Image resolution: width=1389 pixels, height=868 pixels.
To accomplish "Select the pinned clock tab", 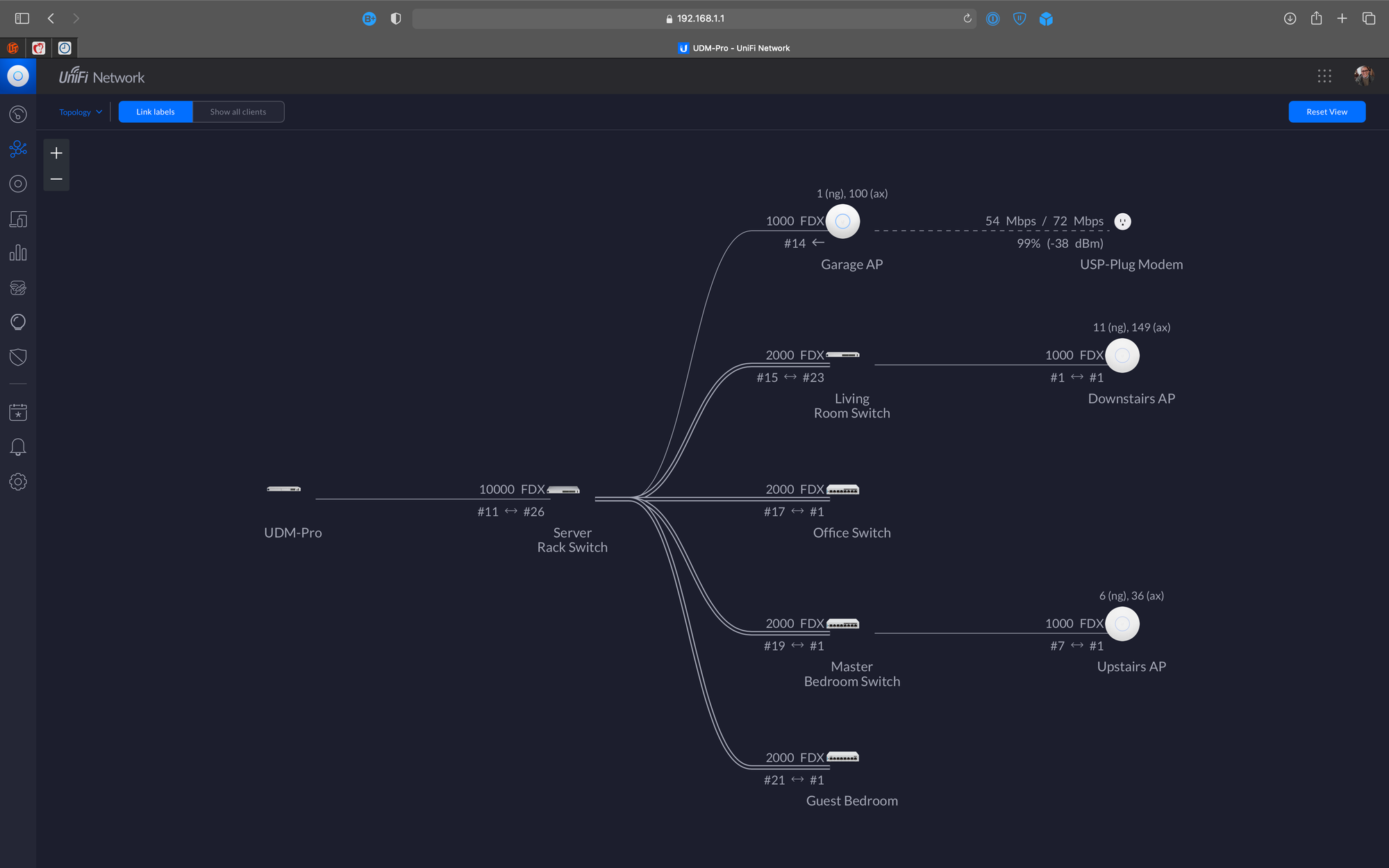I will 65,48.
